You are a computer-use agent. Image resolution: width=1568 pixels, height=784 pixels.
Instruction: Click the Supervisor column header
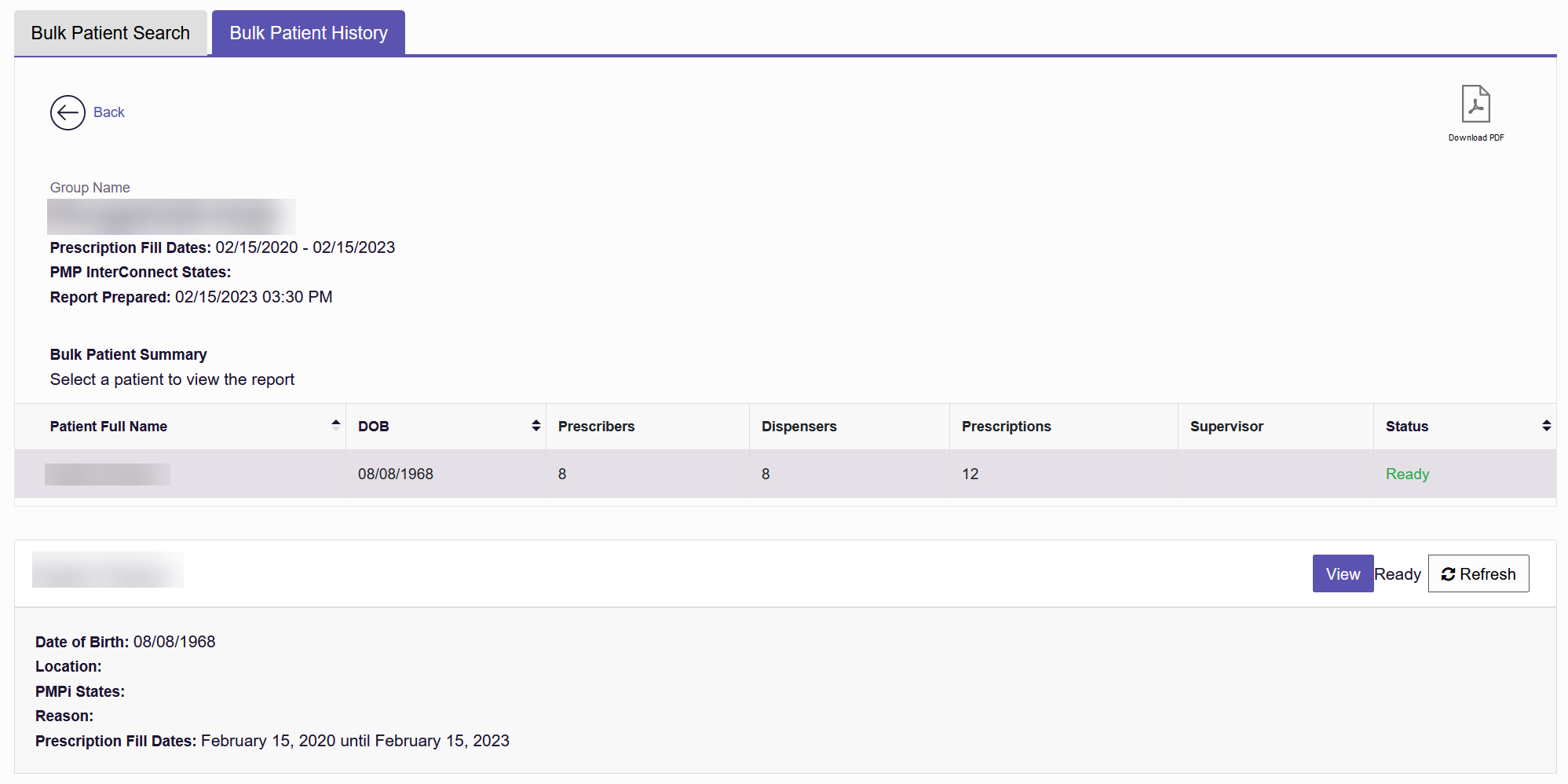pos(1226,426)
